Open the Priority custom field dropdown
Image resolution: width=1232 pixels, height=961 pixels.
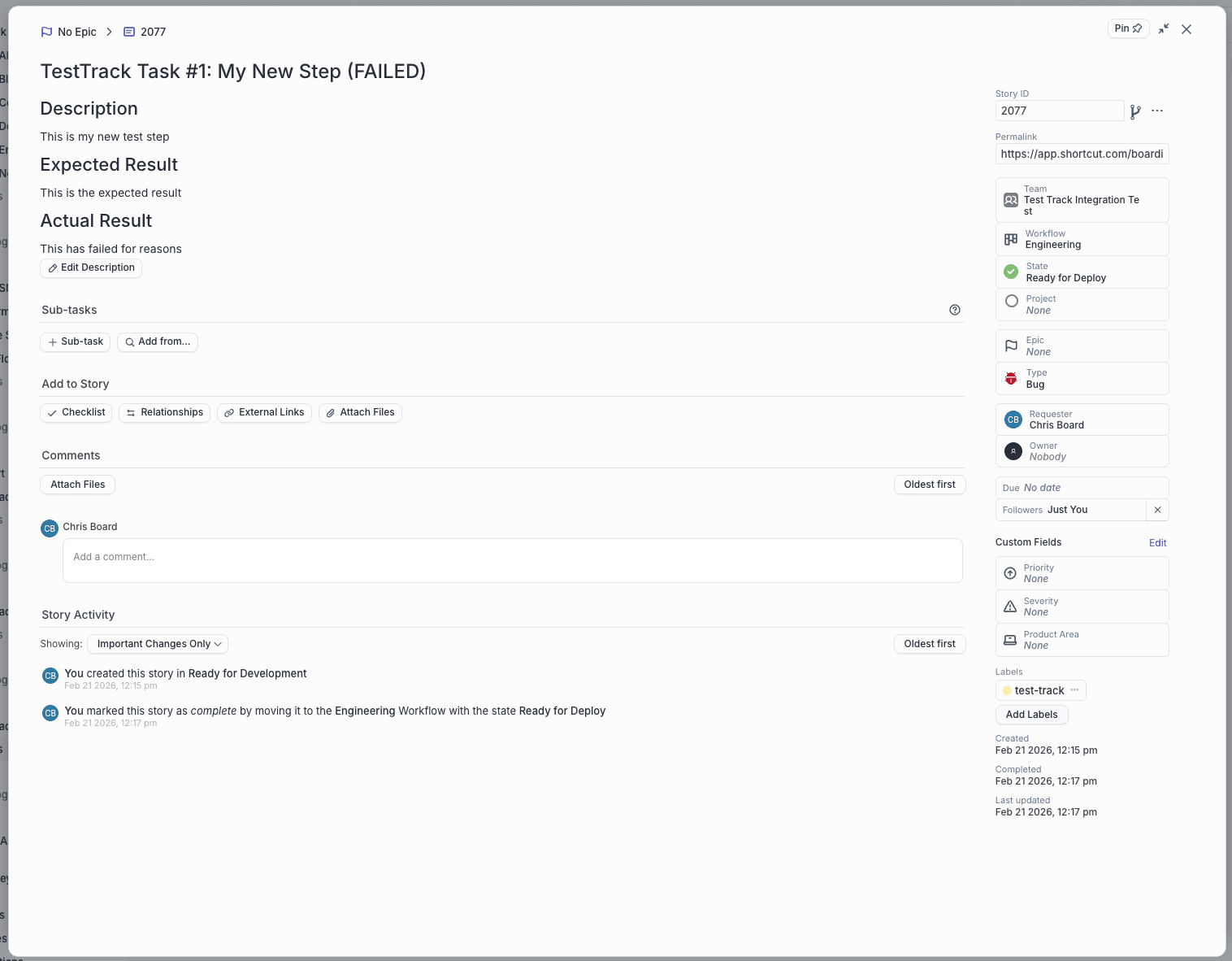pos(1082,573)
